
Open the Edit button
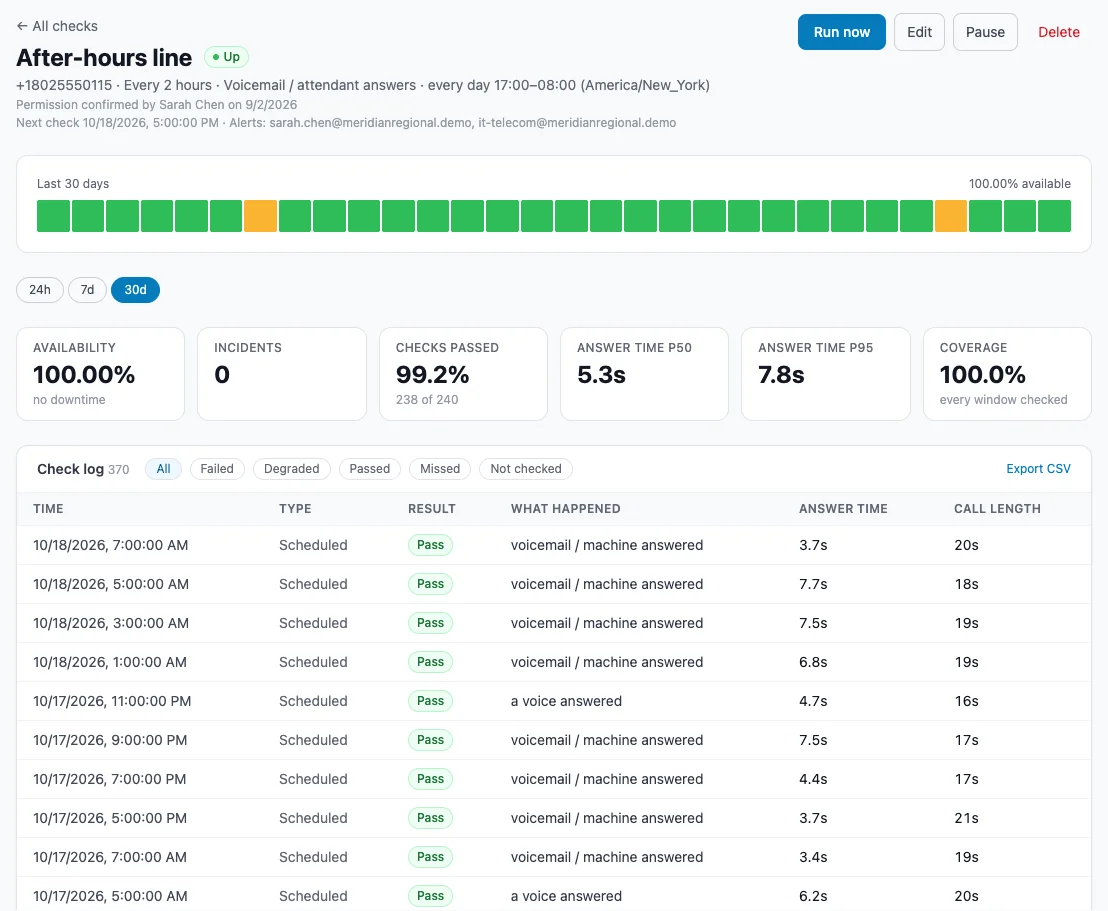coord(919,32)
